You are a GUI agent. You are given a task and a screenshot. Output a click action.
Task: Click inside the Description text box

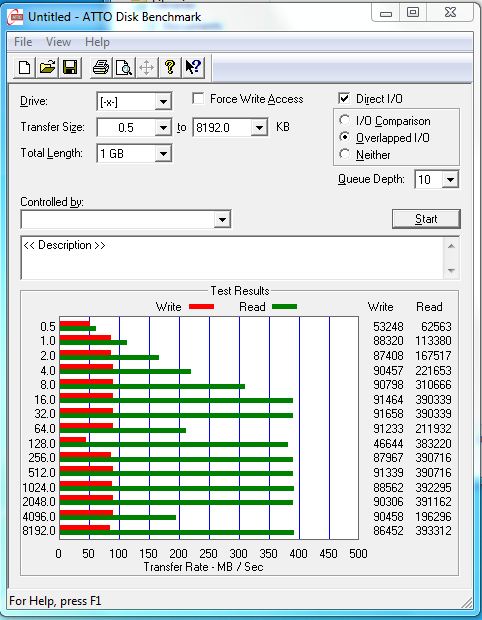click(x=233, y=258)
